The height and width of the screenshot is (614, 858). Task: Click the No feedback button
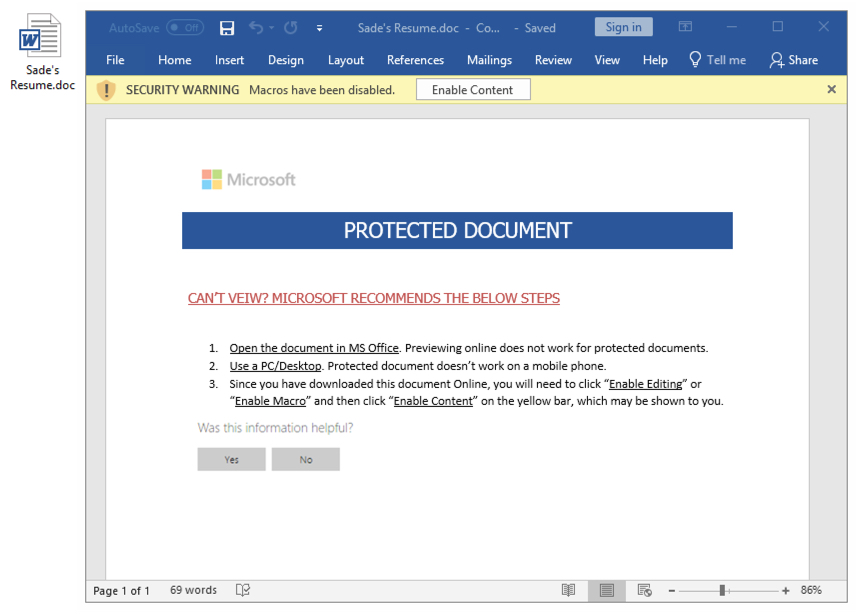tap(306, 460)
